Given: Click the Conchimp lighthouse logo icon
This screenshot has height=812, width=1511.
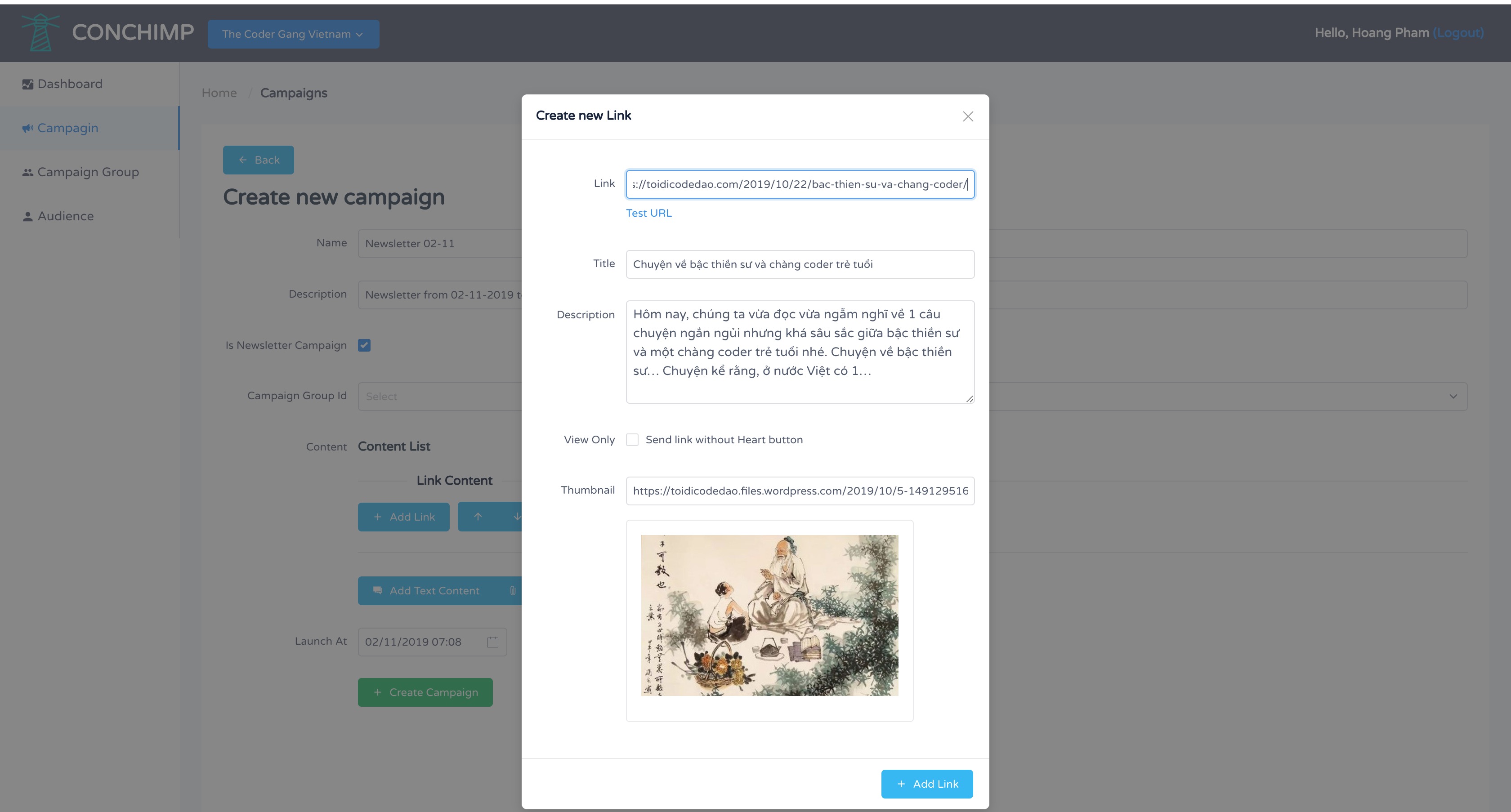Looking at the screenshot, I should point(40,32).
